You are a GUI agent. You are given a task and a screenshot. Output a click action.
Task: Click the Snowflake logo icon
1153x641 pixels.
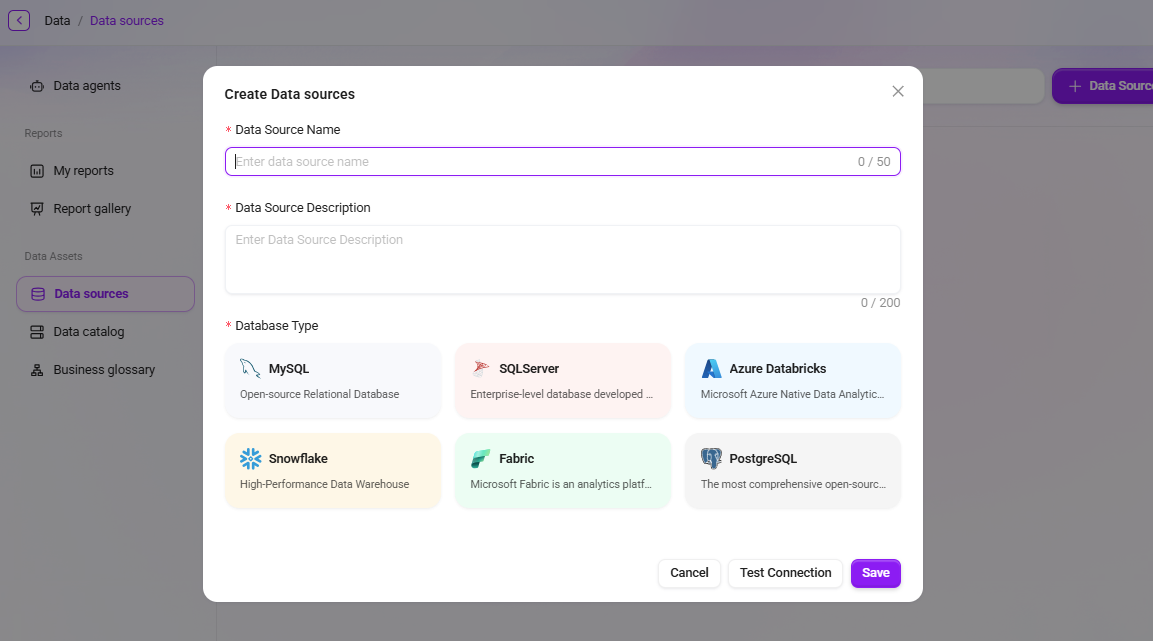click(x=250, y=459)
